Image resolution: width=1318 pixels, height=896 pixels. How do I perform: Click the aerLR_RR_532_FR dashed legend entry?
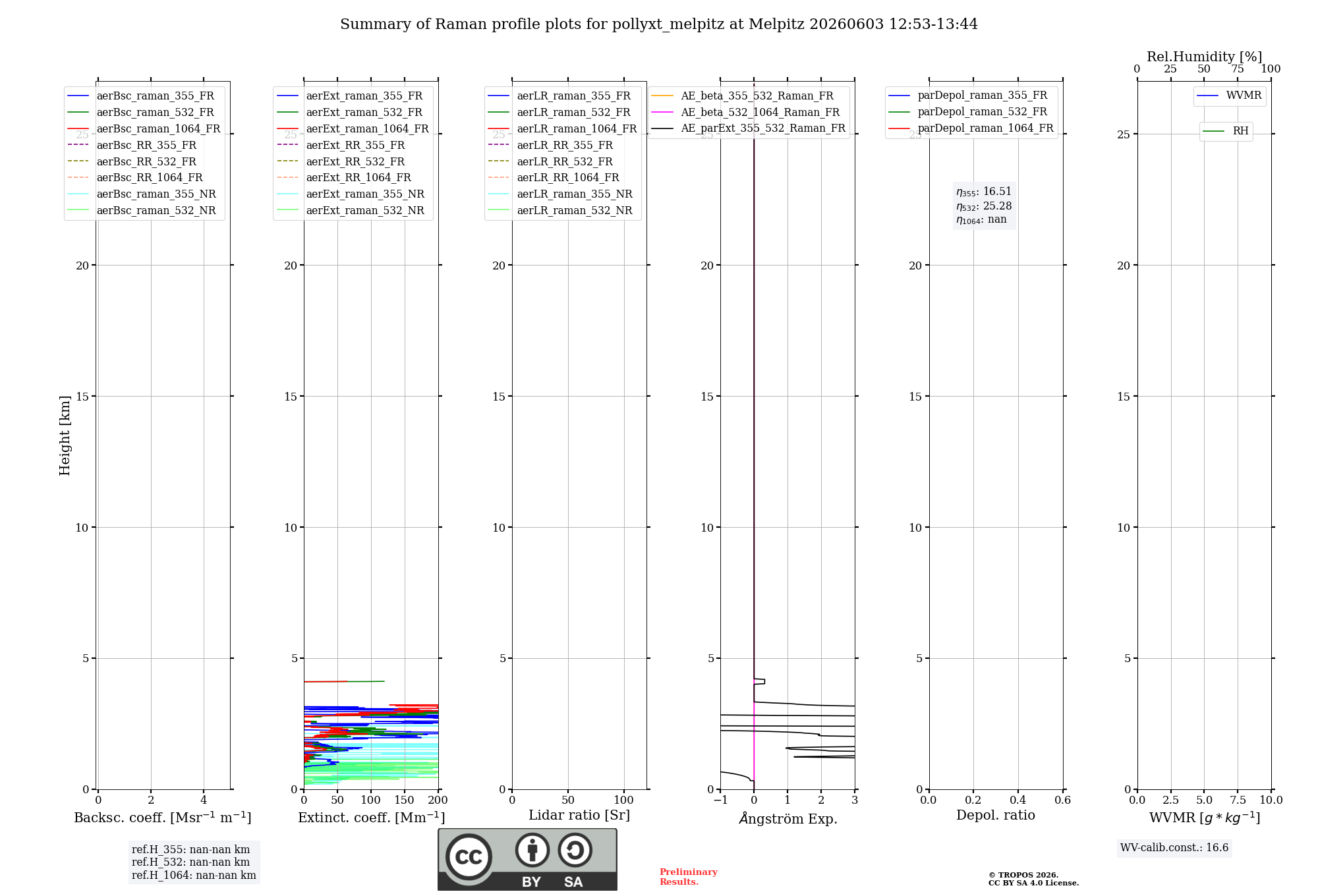tap(550, 161)
